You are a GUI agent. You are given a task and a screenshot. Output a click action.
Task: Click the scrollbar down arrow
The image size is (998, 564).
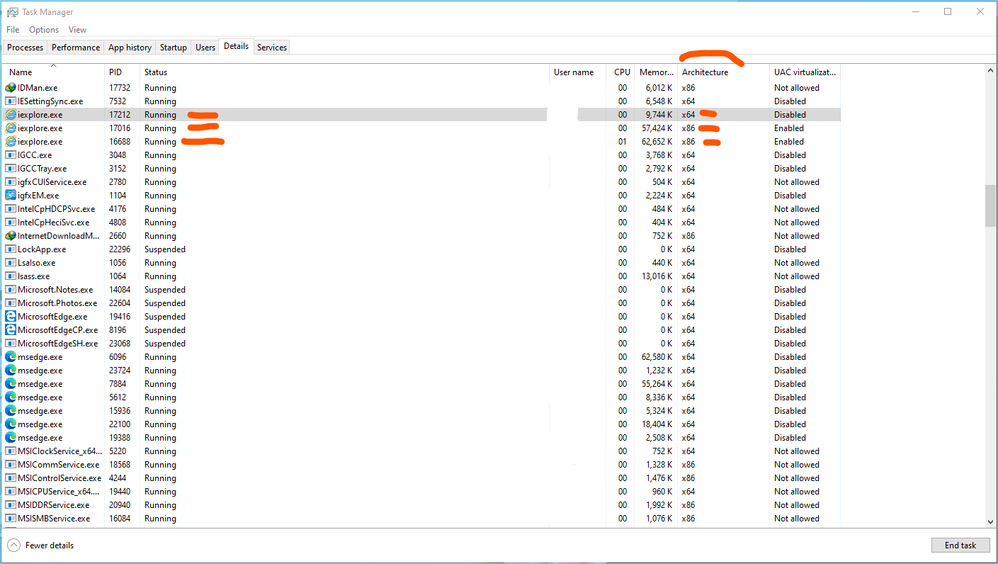click(990, 522)
